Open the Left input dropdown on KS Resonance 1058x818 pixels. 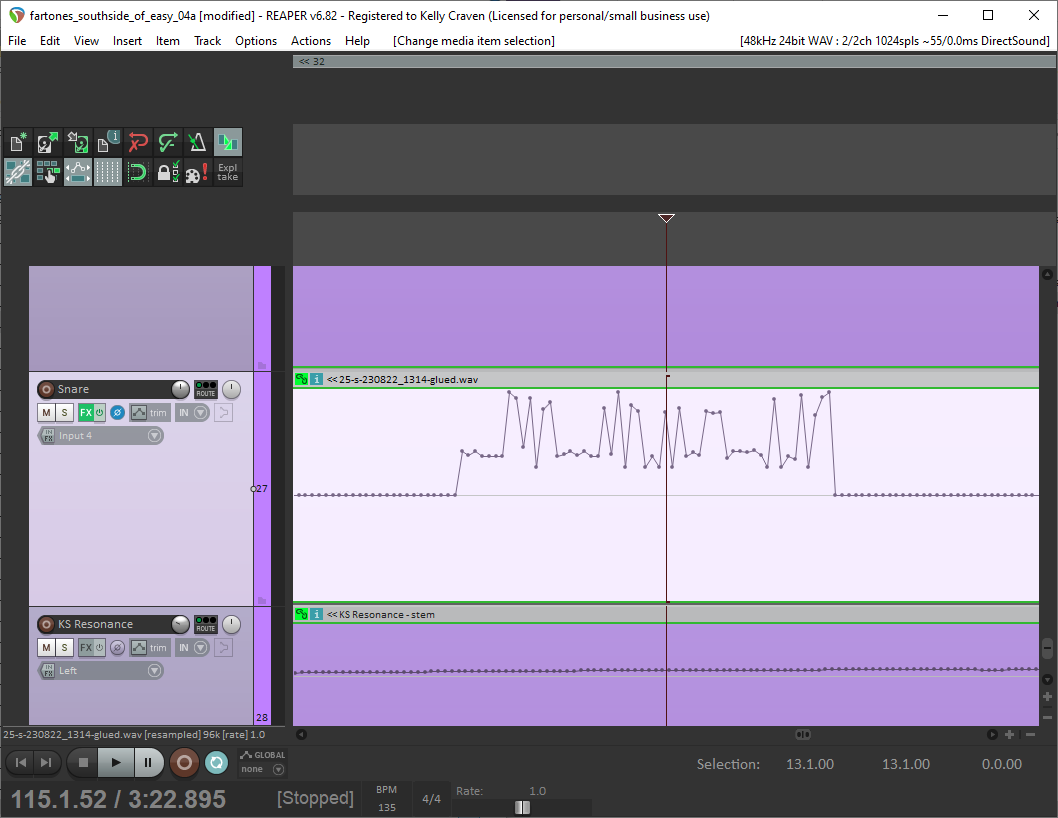(x=154, y=670)
